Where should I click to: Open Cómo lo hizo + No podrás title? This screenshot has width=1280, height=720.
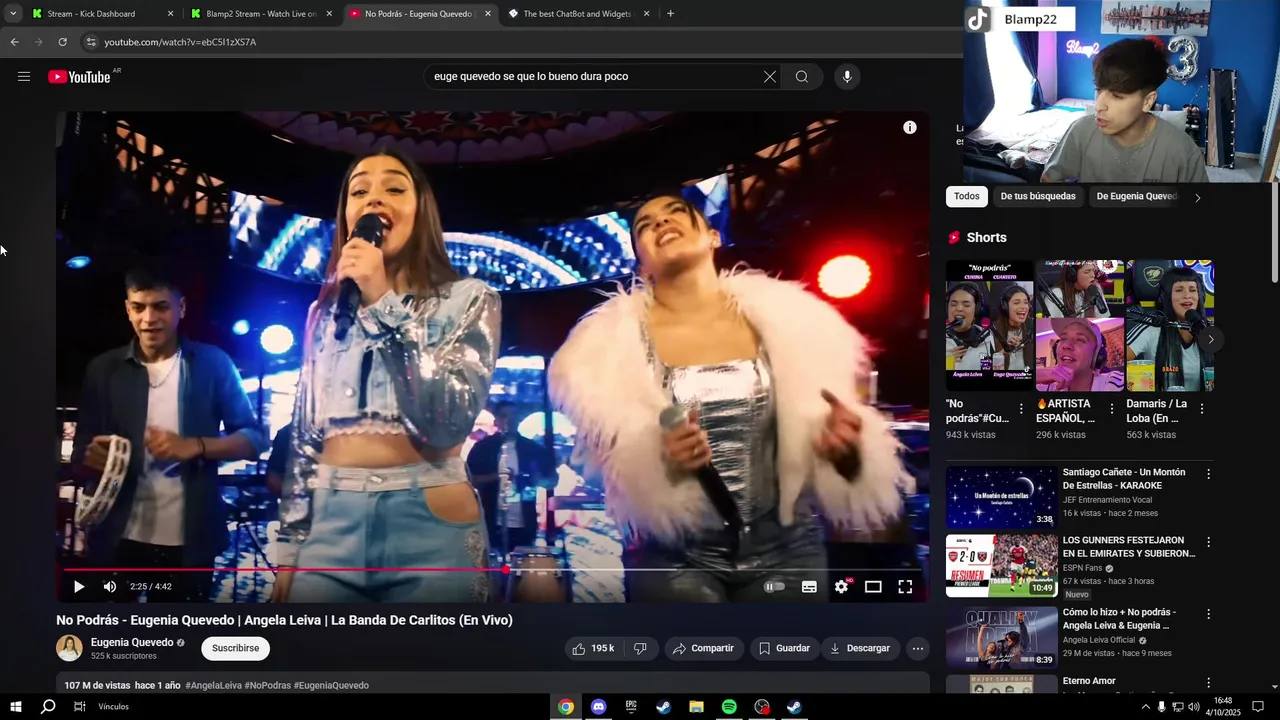pyautogui.click(x=1117, y=619)
